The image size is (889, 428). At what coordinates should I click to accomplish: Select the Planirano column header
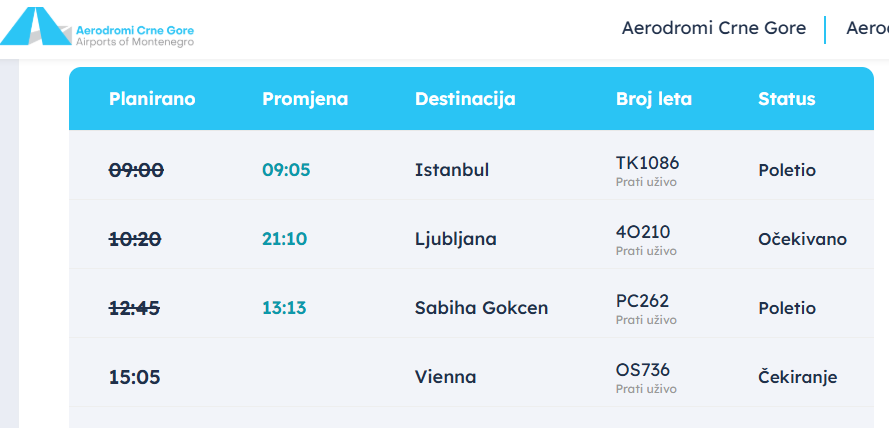tap(152, 99)
